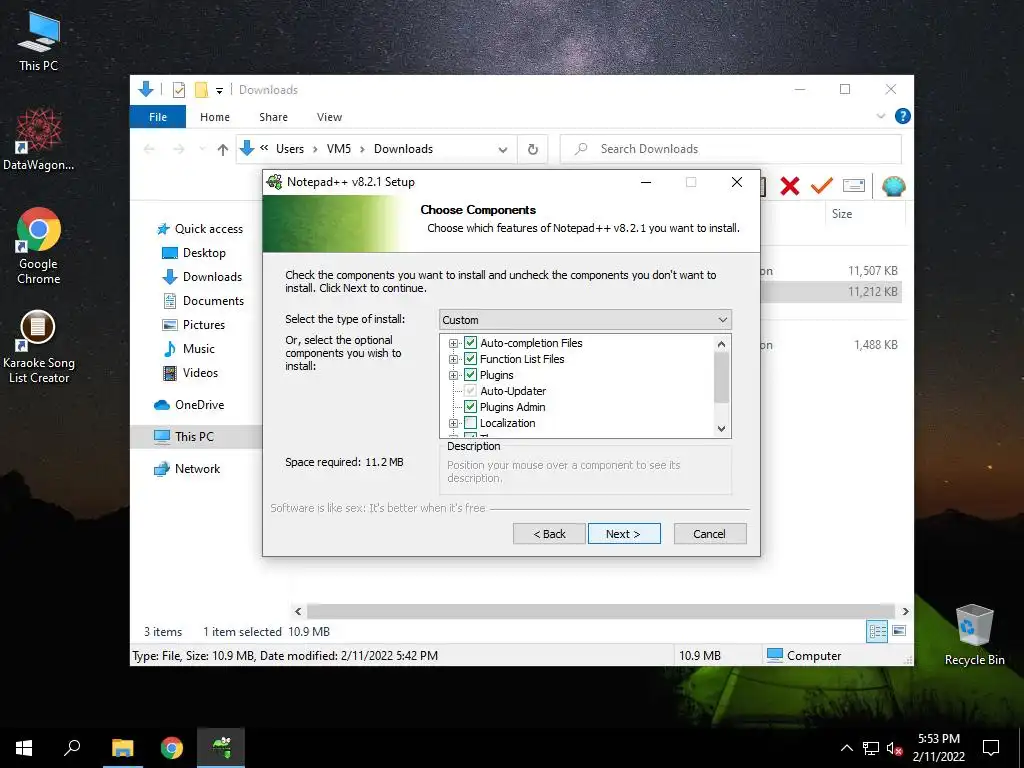The height and width of the screenshot is (768, 1024).
Task: Click the Search Downloads field
Action: (731, 149)
